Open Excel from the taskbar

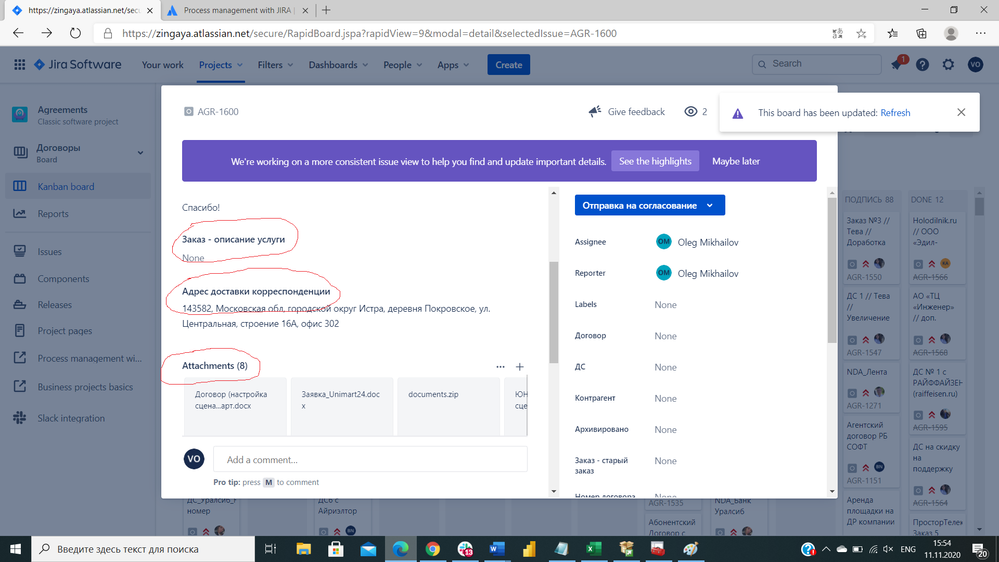pyautogui.click(x=594, y=549)
